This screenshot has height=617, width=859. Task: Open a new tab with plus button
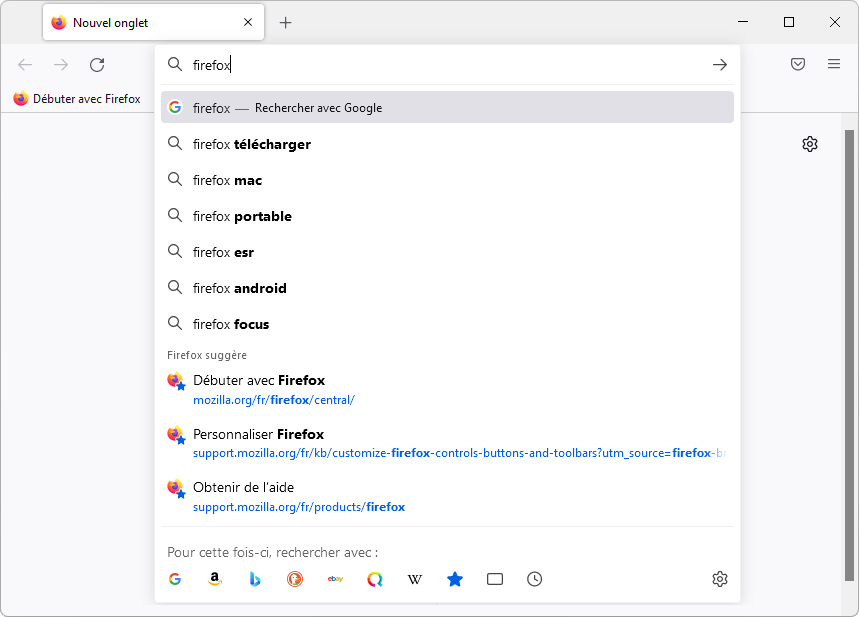(285, 22)
